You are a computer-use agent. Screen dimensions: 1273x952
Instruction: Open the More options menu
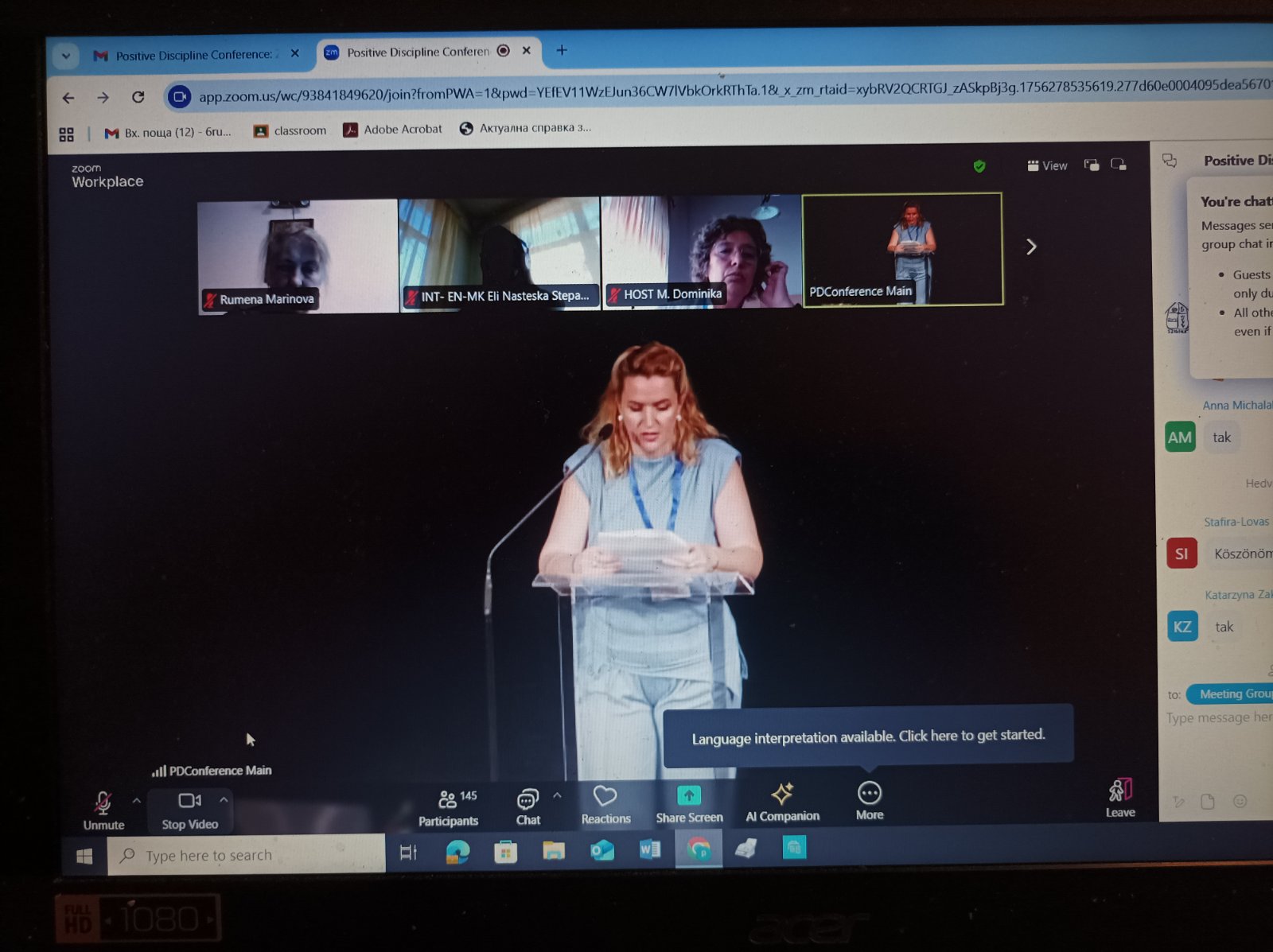pos(869,801)
